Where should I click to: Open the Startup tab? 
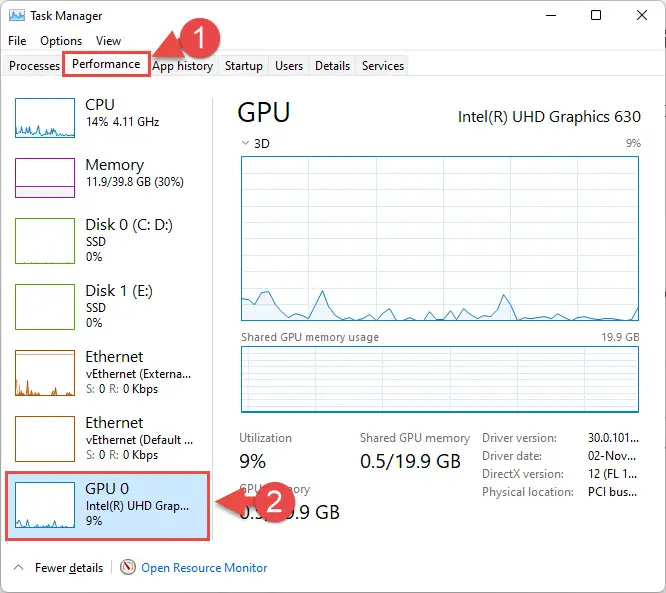tap(243, 66)
